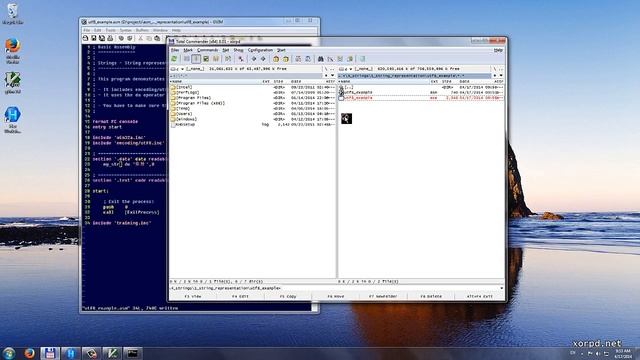Screen dimensions: 640x360
Task: Click Cut icon in GVim toolbar
Action: click(x=141, y=38)
